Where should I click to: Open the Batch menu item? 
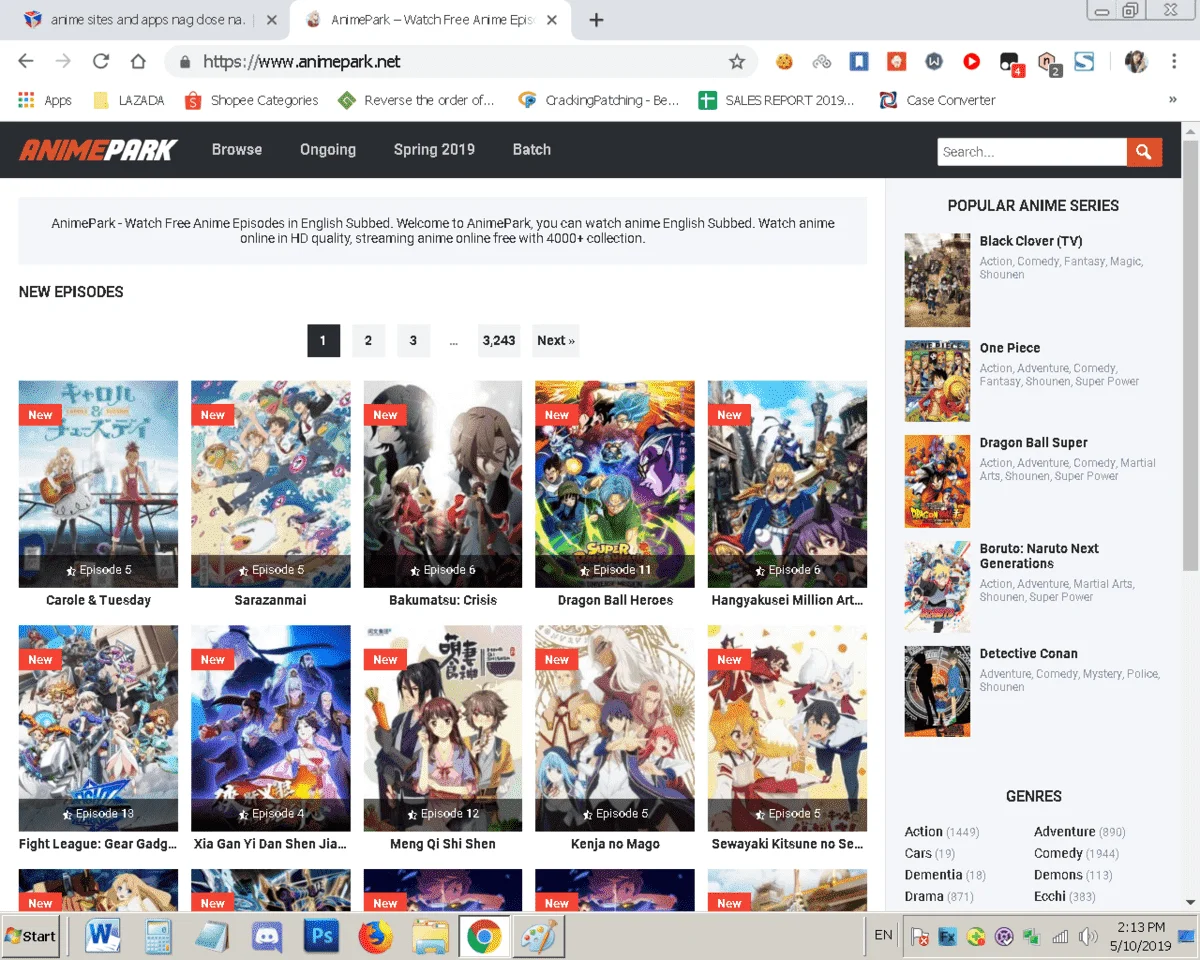pos(532,149)
